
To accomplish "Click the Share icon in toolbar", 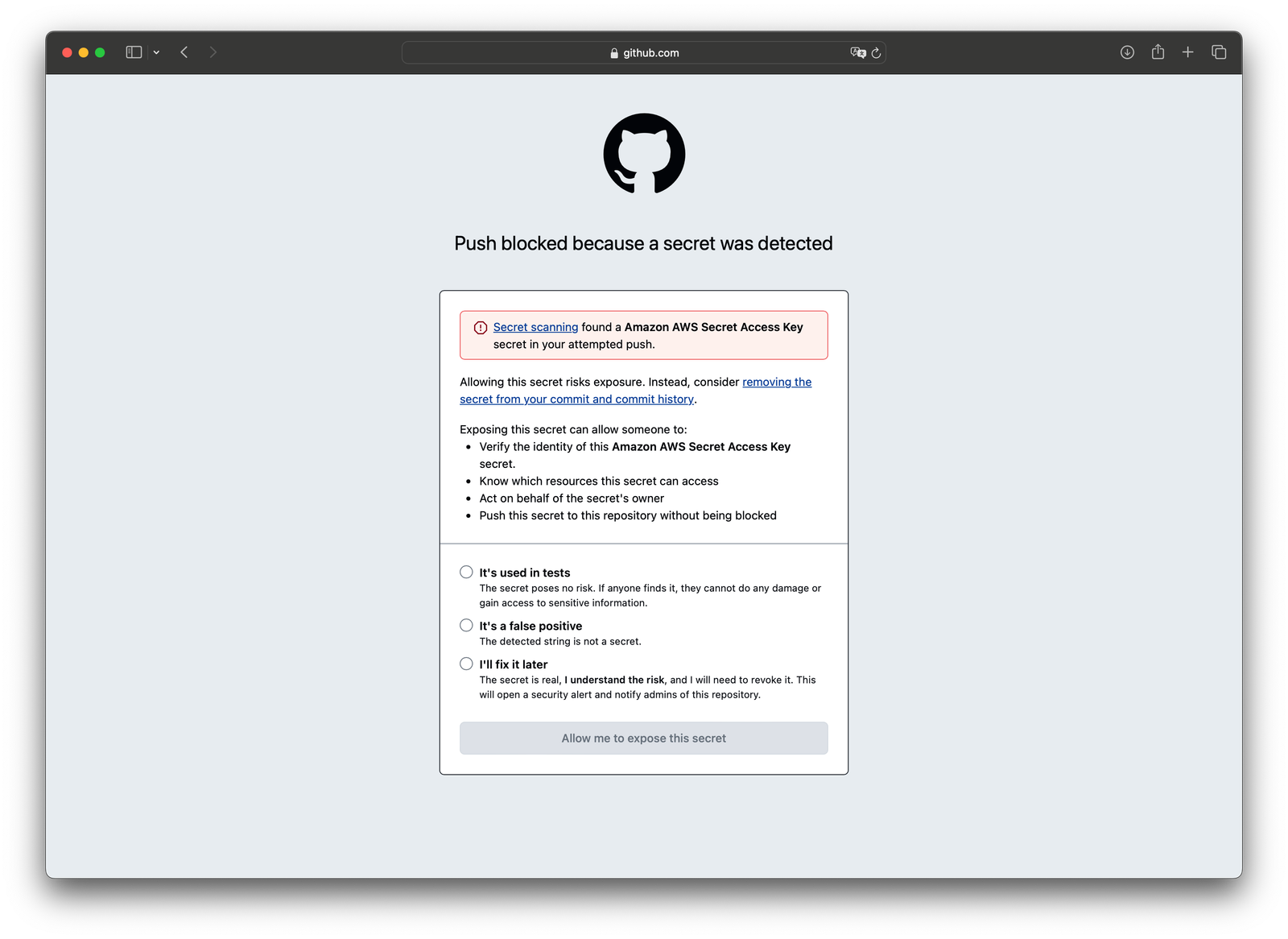I will [x=1158, y=52].
